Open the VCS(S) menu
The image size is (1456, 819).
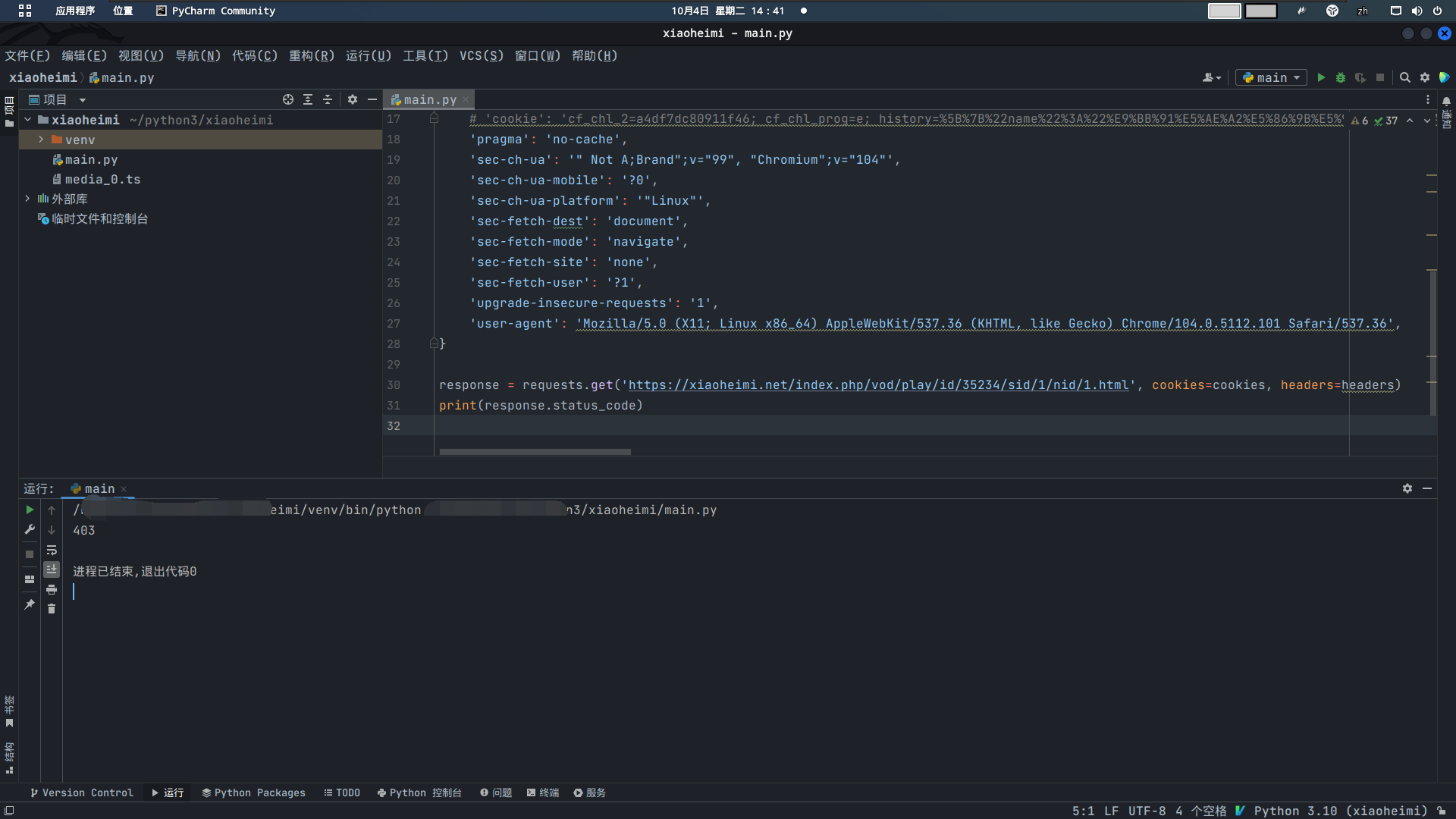point(482,55)
